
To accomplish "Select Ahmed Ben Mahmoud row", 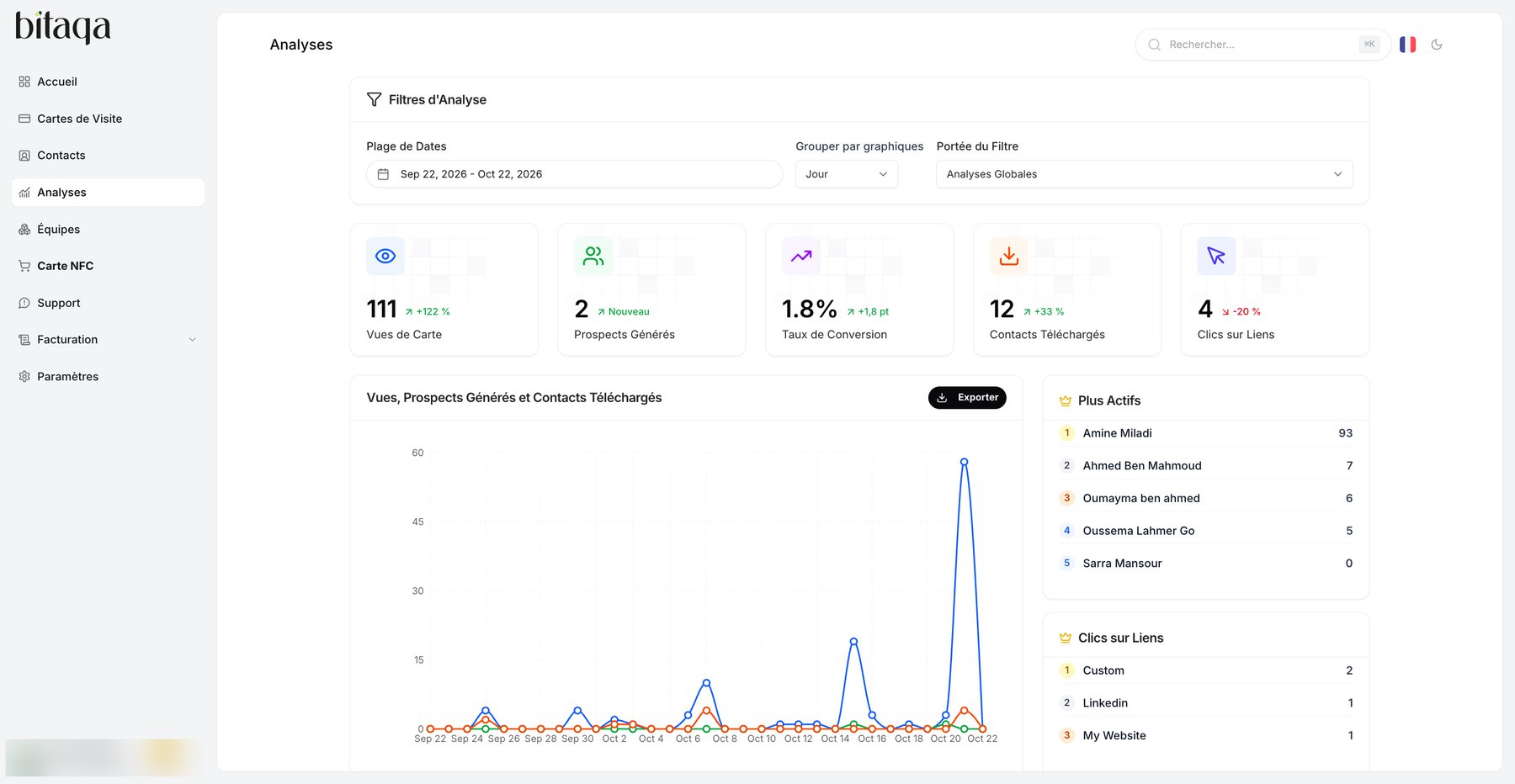I will (1205, 466).
